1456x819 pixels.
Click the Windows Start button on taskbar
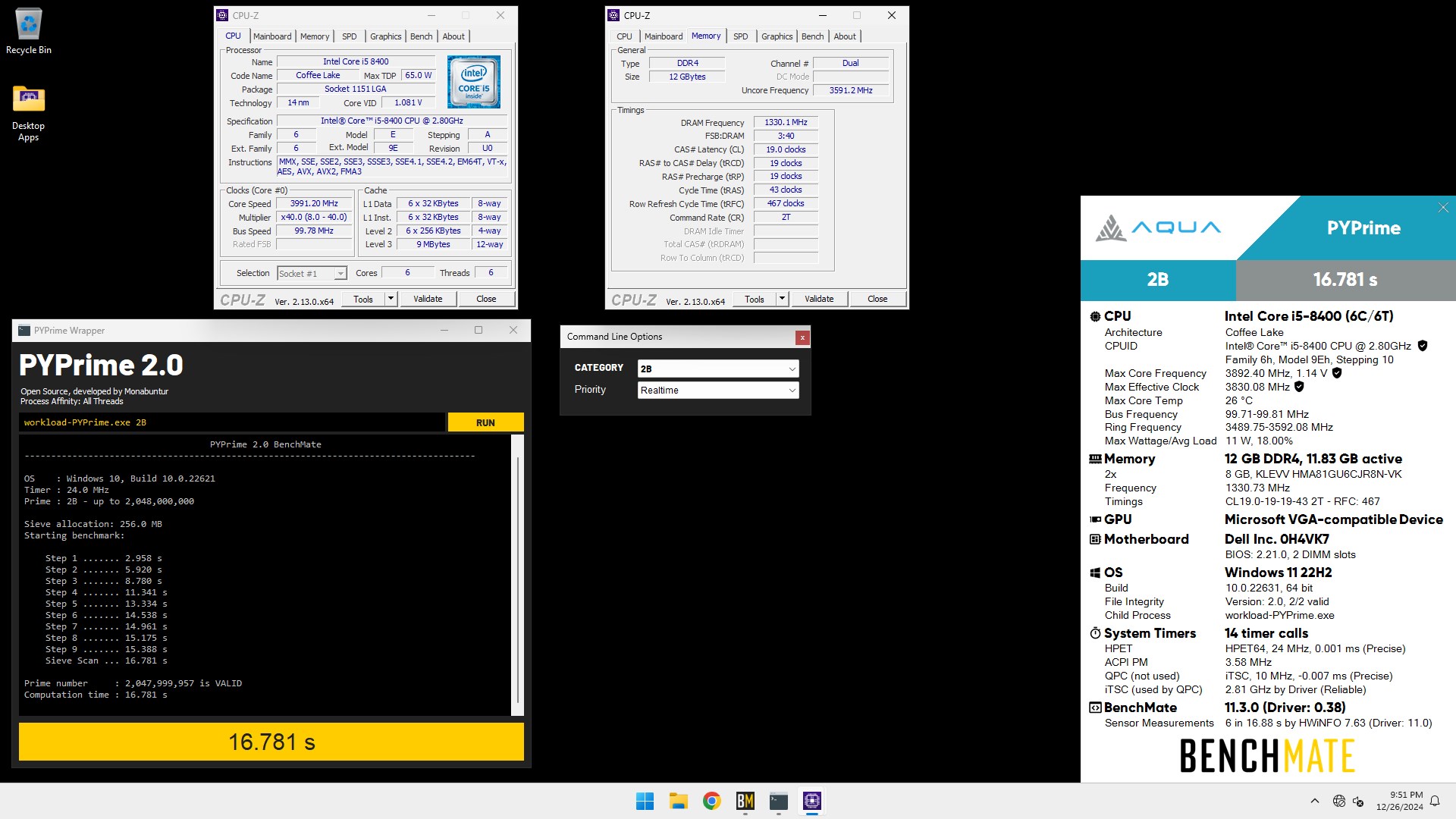pos(645,801)
